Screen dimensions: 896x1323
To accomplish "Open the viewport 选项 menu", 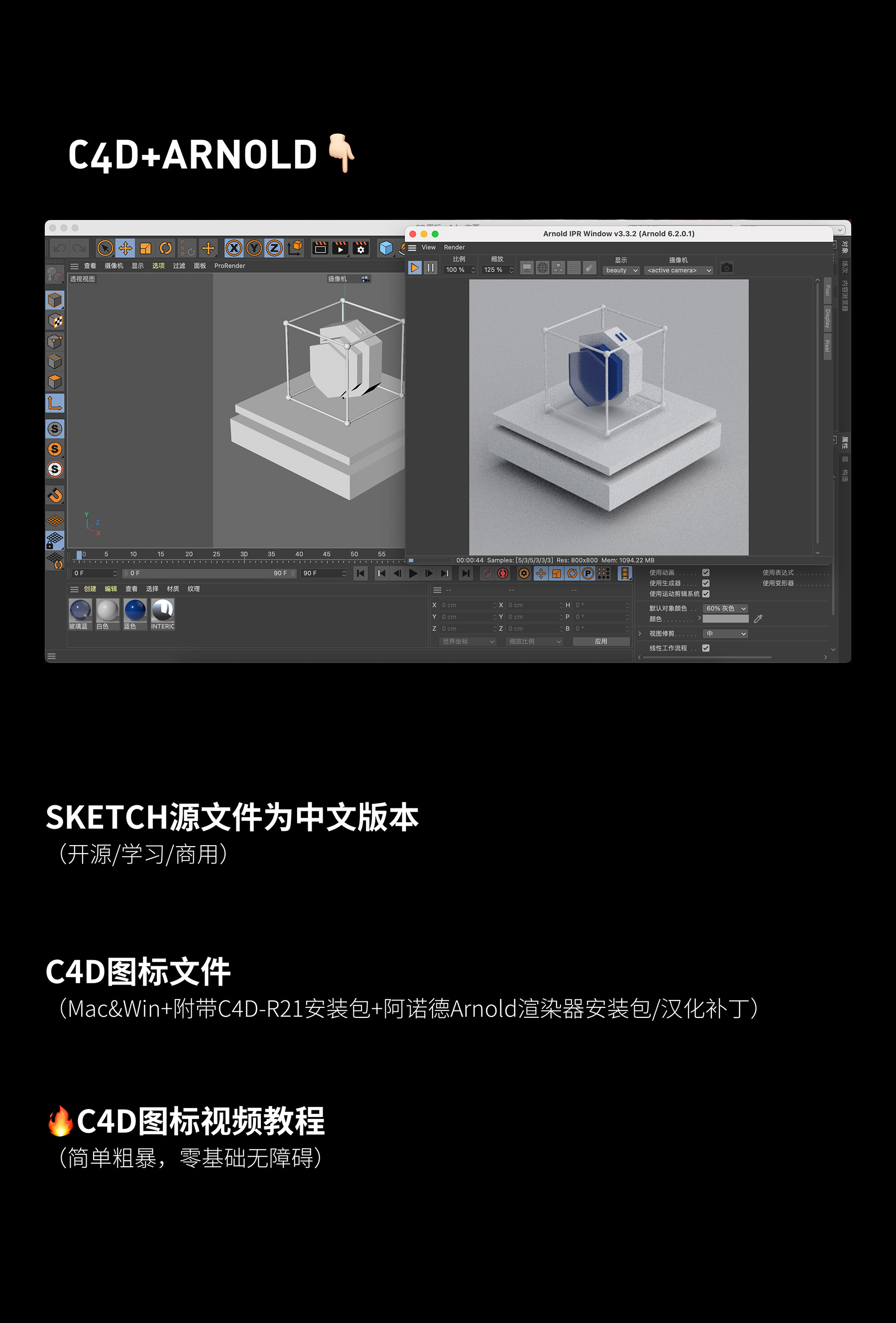I will (158, 266).
